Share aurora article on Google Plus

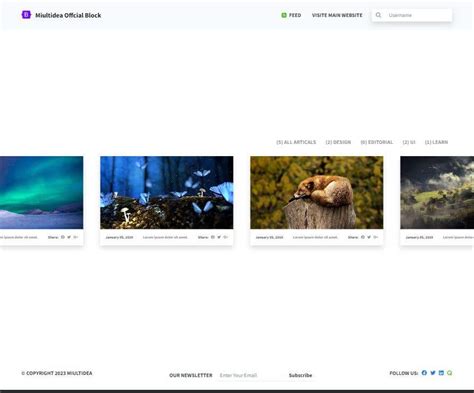click(76, 237)
